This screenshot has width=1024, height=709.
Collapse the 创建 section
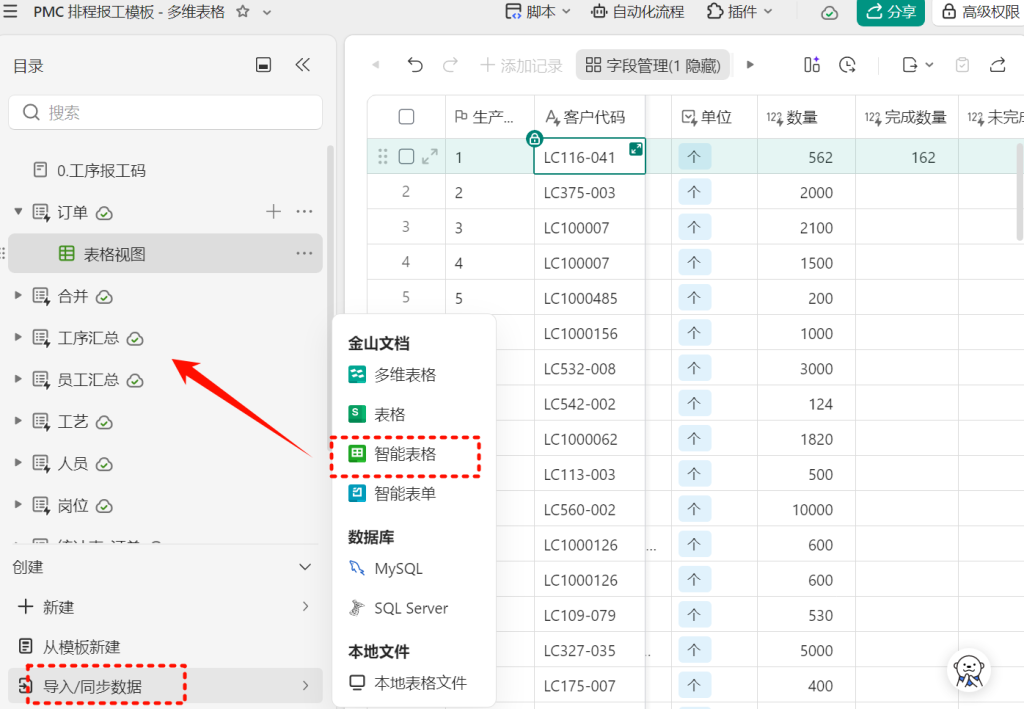pyautogui.click(x=305, y=567)
